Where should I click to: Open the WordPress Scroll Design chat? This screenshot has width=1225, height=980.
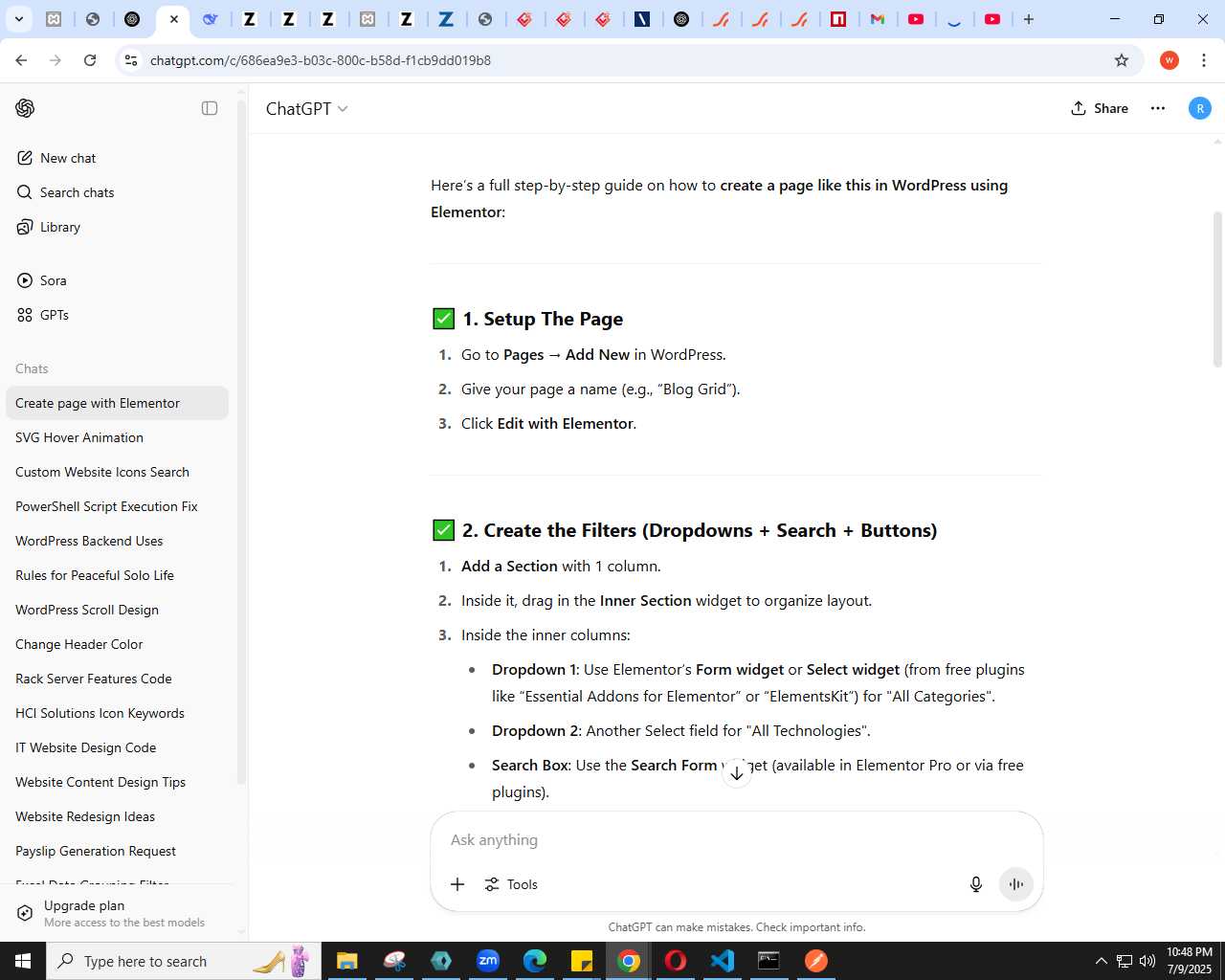pos(117,610)
